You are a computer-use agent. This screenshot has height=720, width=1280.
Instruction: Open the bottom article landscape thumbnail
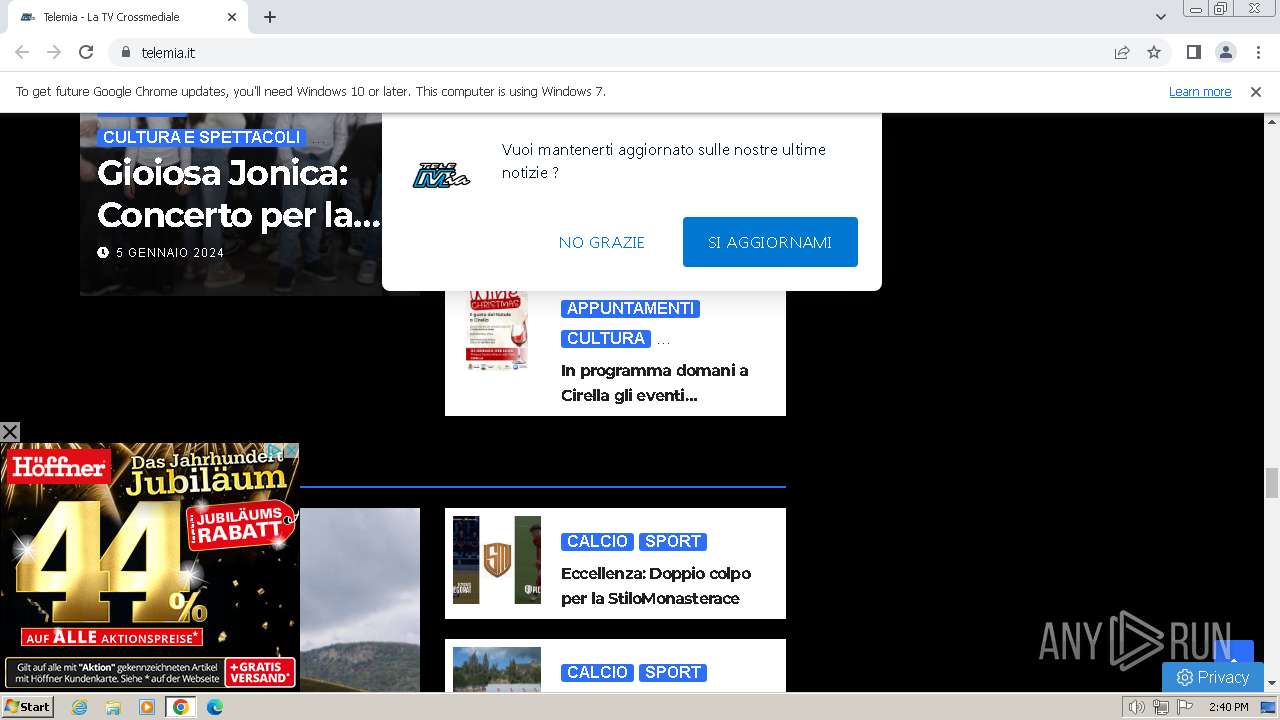(x=497, y=669)
